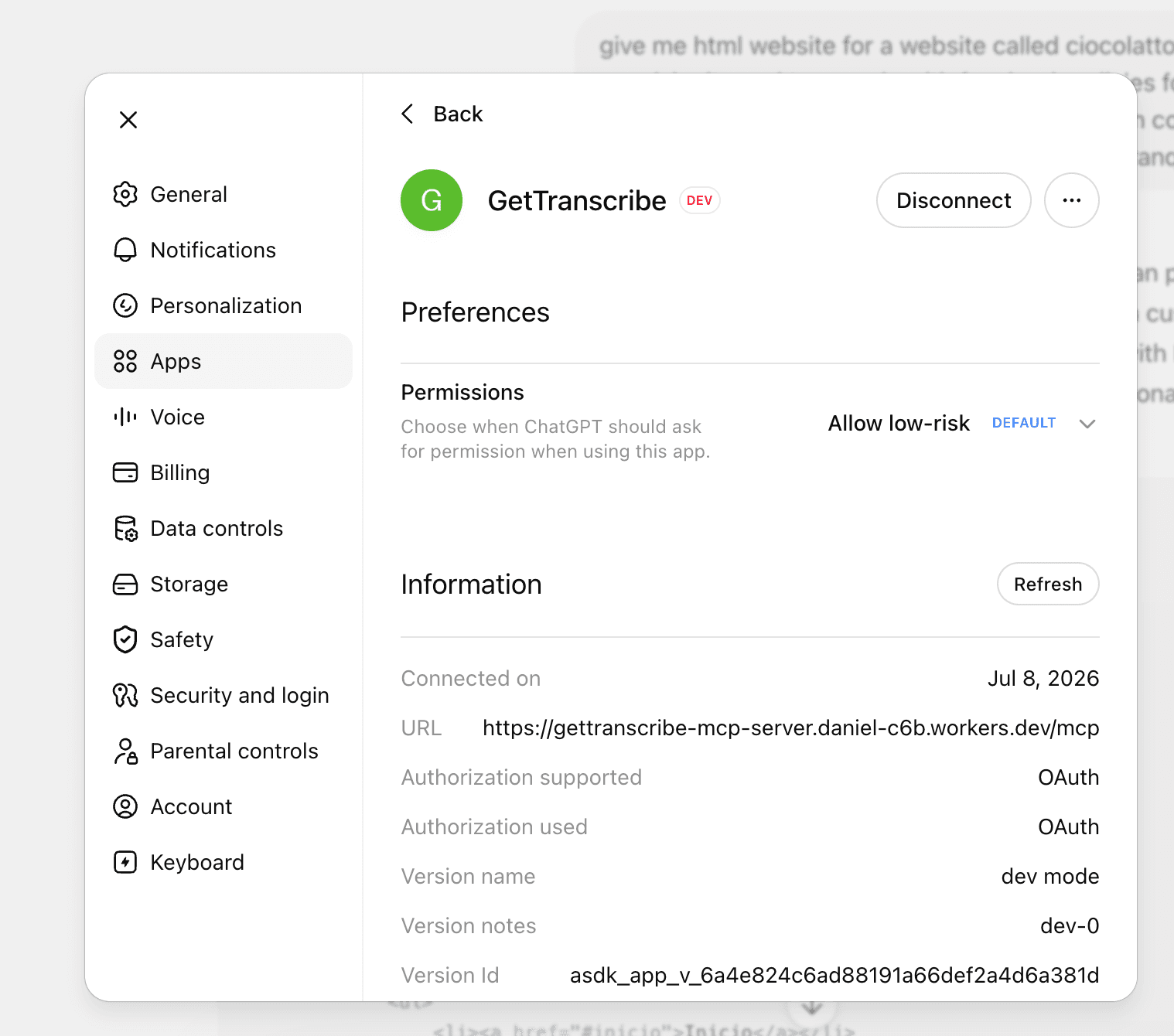Expand the Permissions dropdown chevron

(x=1087, y=424)
